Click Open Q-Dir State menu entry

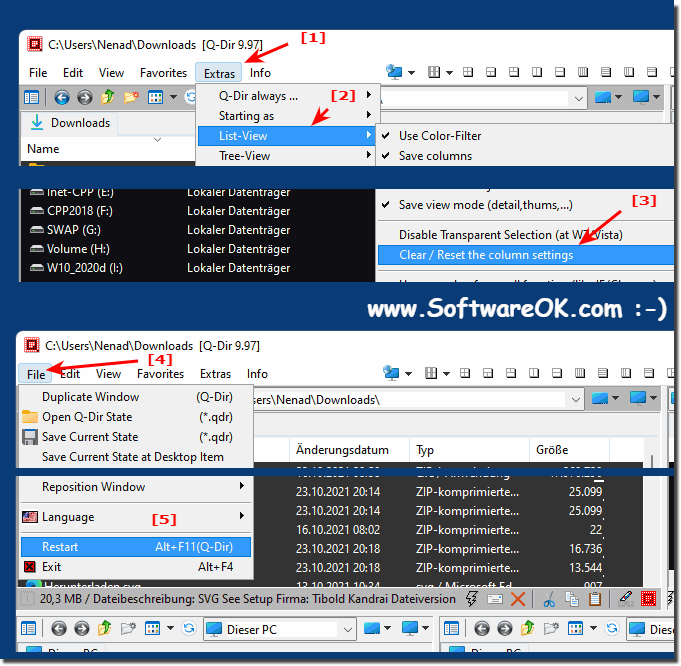pos(136,417)
